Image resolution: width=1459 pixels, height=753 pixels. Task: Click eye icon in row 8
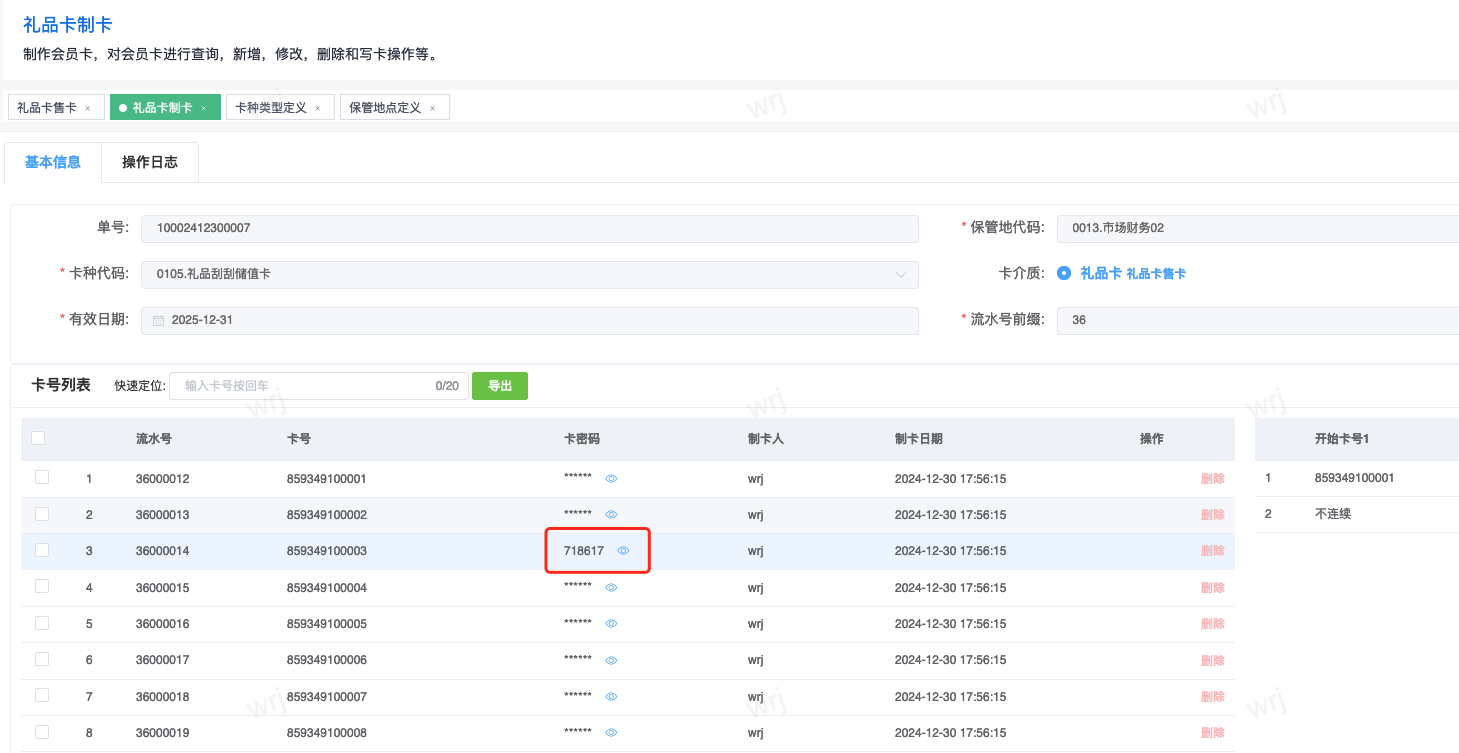pos(611,733)
